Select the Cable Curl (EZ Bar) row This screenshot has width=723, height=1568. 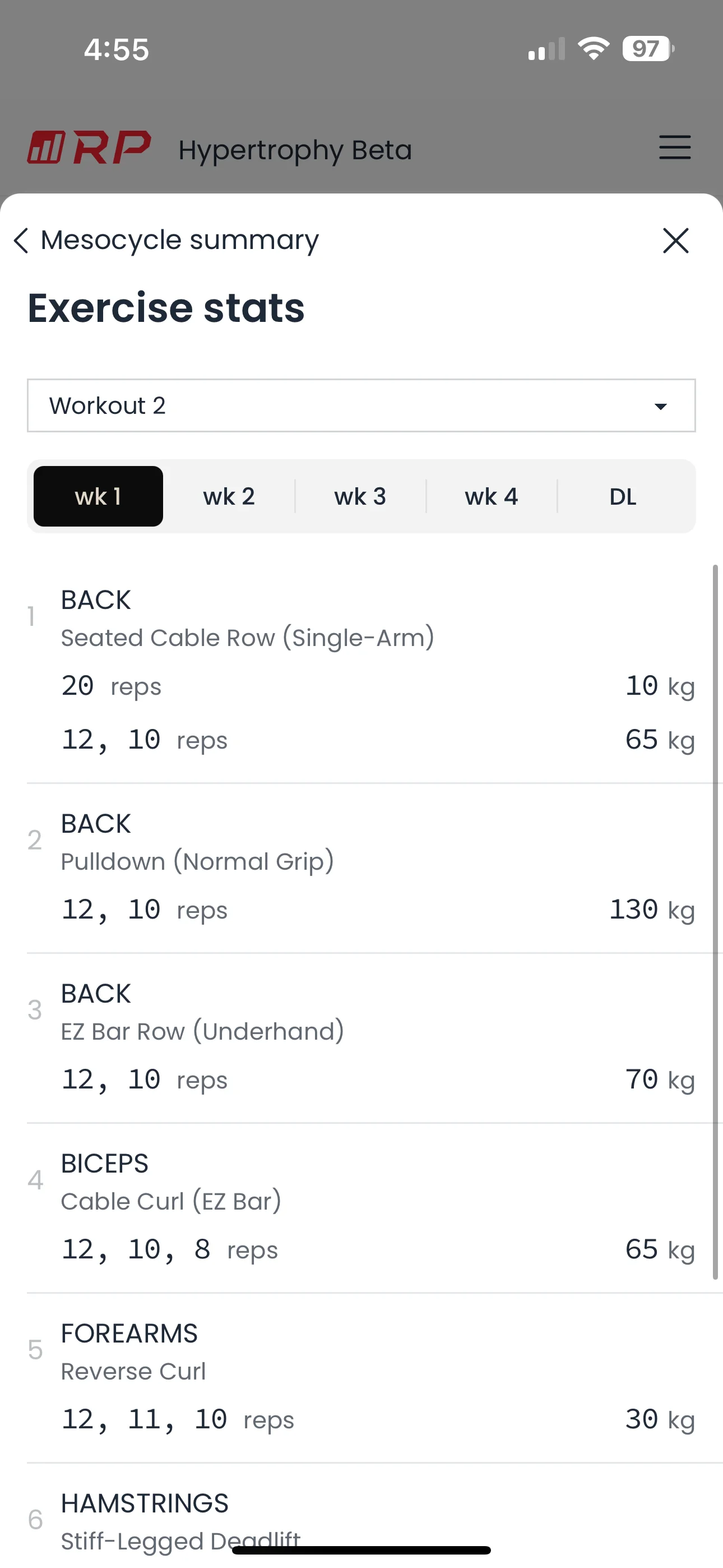pyautogui.click(x=171, y=1201)
